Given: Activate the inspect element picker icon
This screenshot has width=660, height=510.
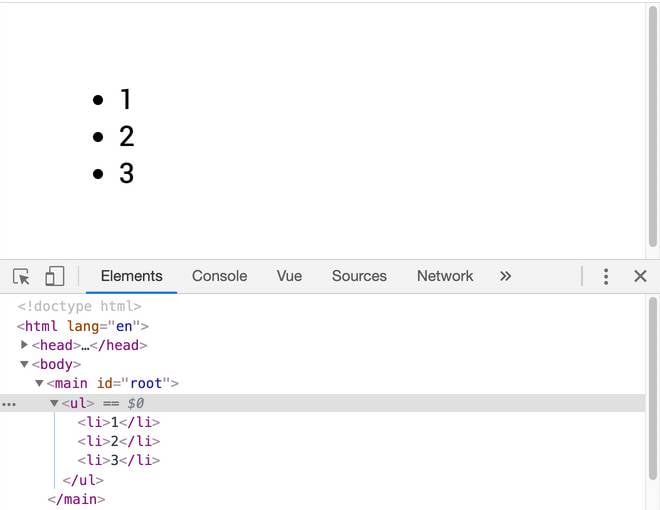Looking at the screenshot, I should 21,276.
